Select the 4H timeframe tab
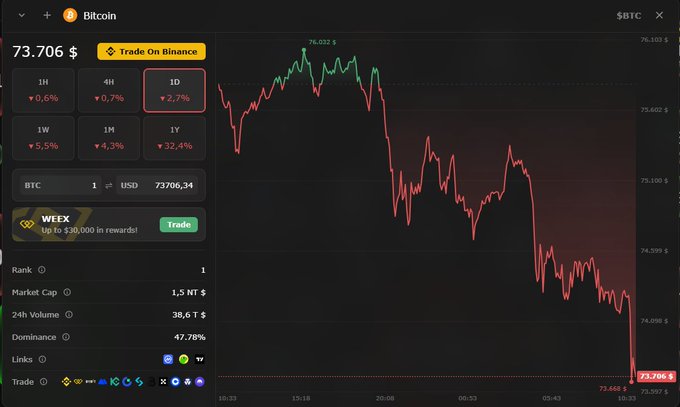Image resolution: width=680 pixels, height=407 pixels. (109, 90)
